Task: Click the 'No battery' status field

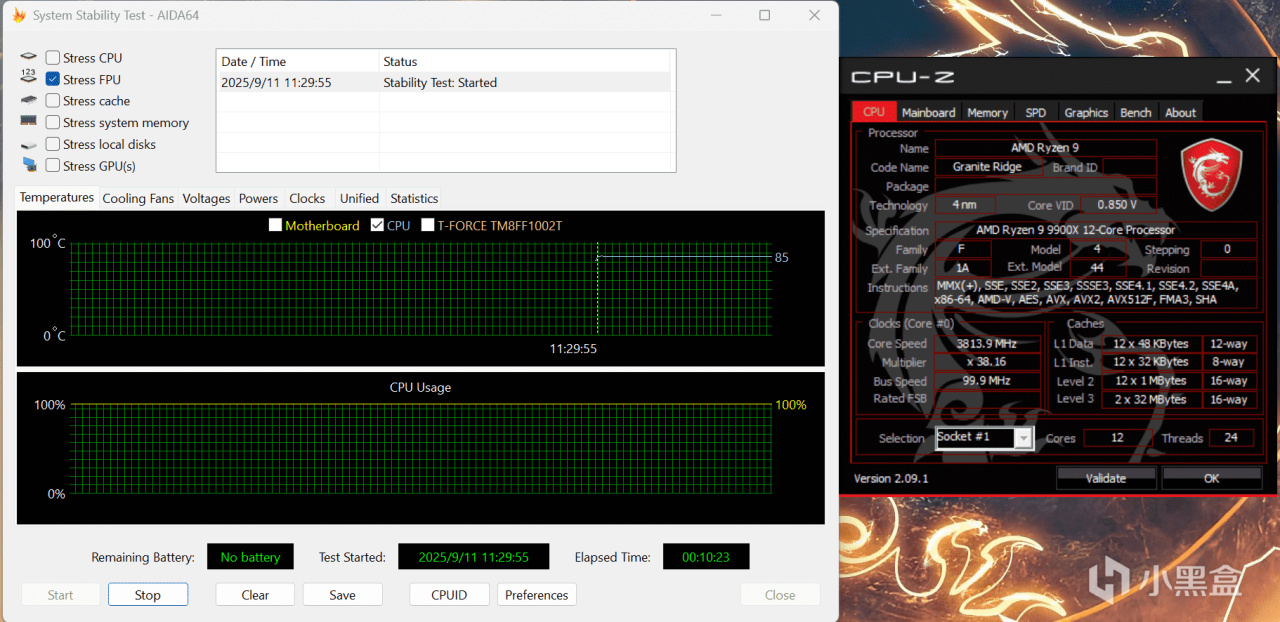Action: [250, 557]
